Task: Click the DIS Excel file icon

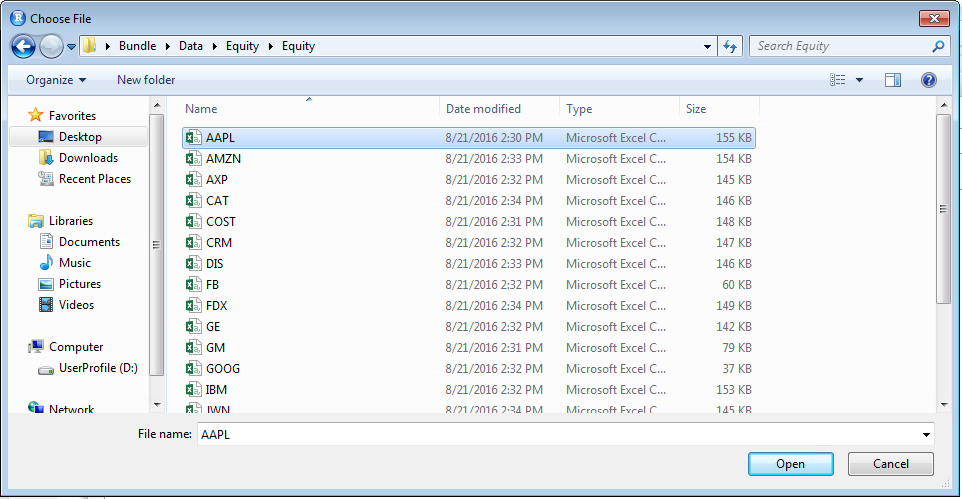Action: (193, 263)
